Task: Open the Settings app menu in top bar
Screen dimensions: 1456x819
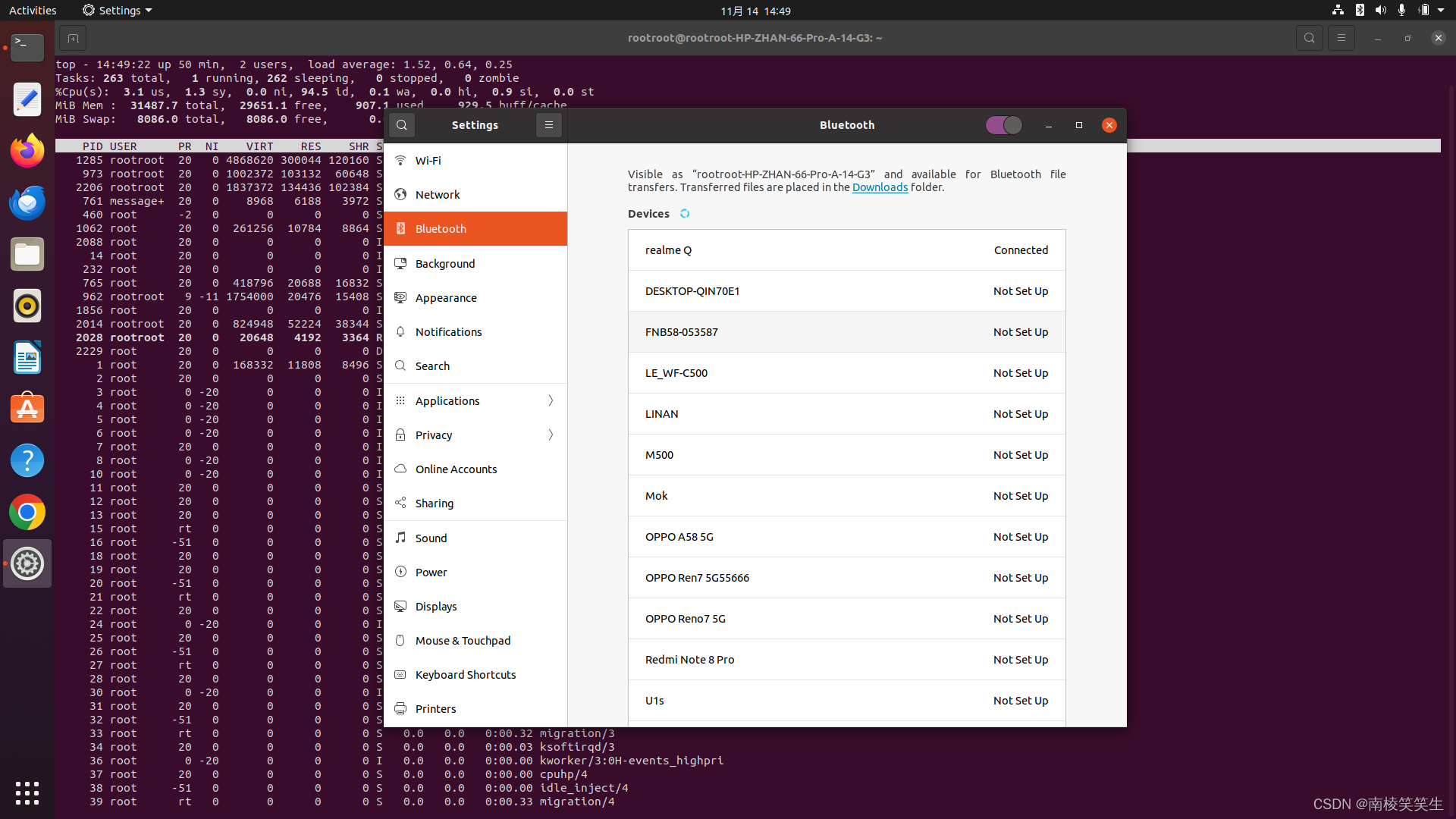Action: [x=118, y=11]
